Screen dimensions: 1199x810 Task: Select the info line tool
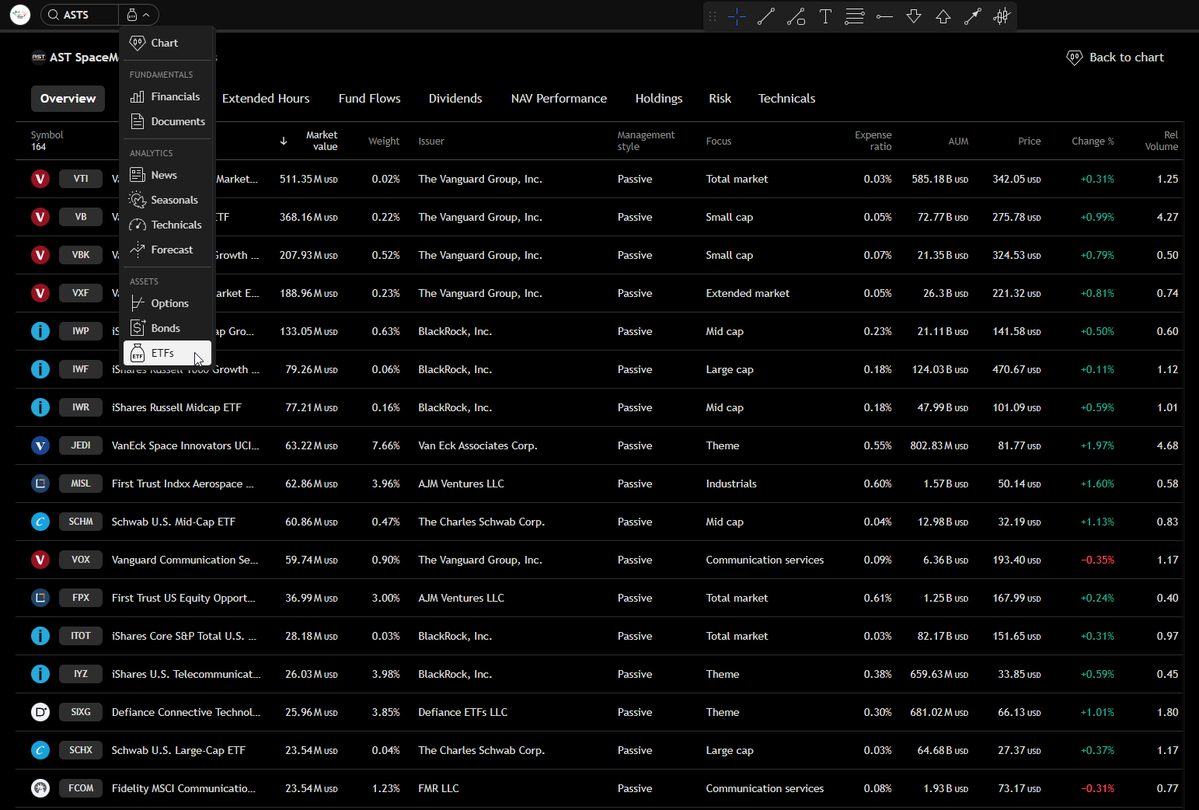point(796,16)
